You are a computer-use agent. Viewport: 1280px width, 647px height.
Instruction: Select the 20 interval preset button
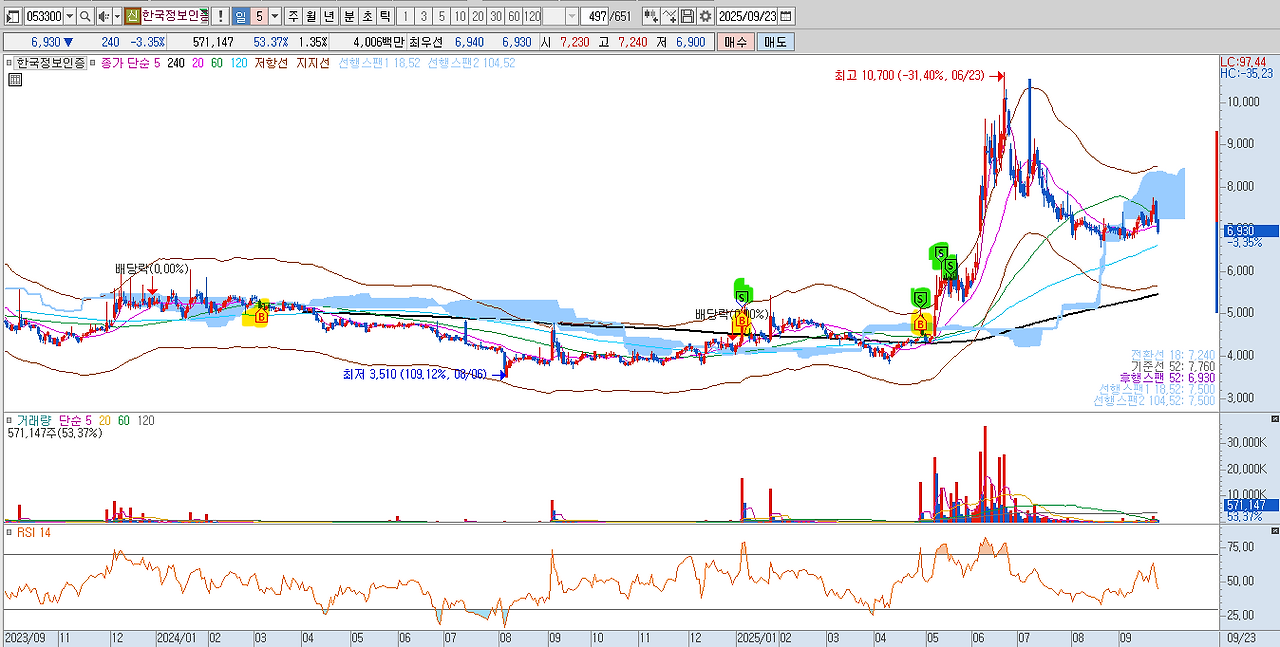click(478, 16)
